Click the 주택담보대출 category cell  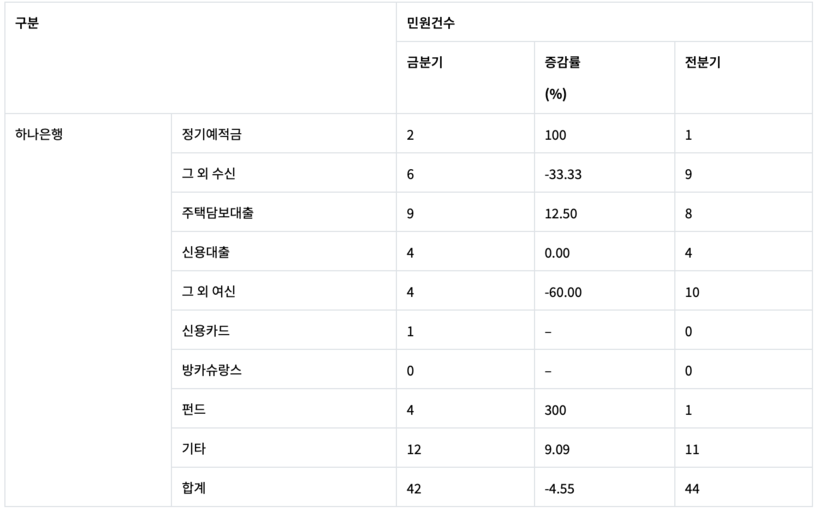tap(217, 213)
